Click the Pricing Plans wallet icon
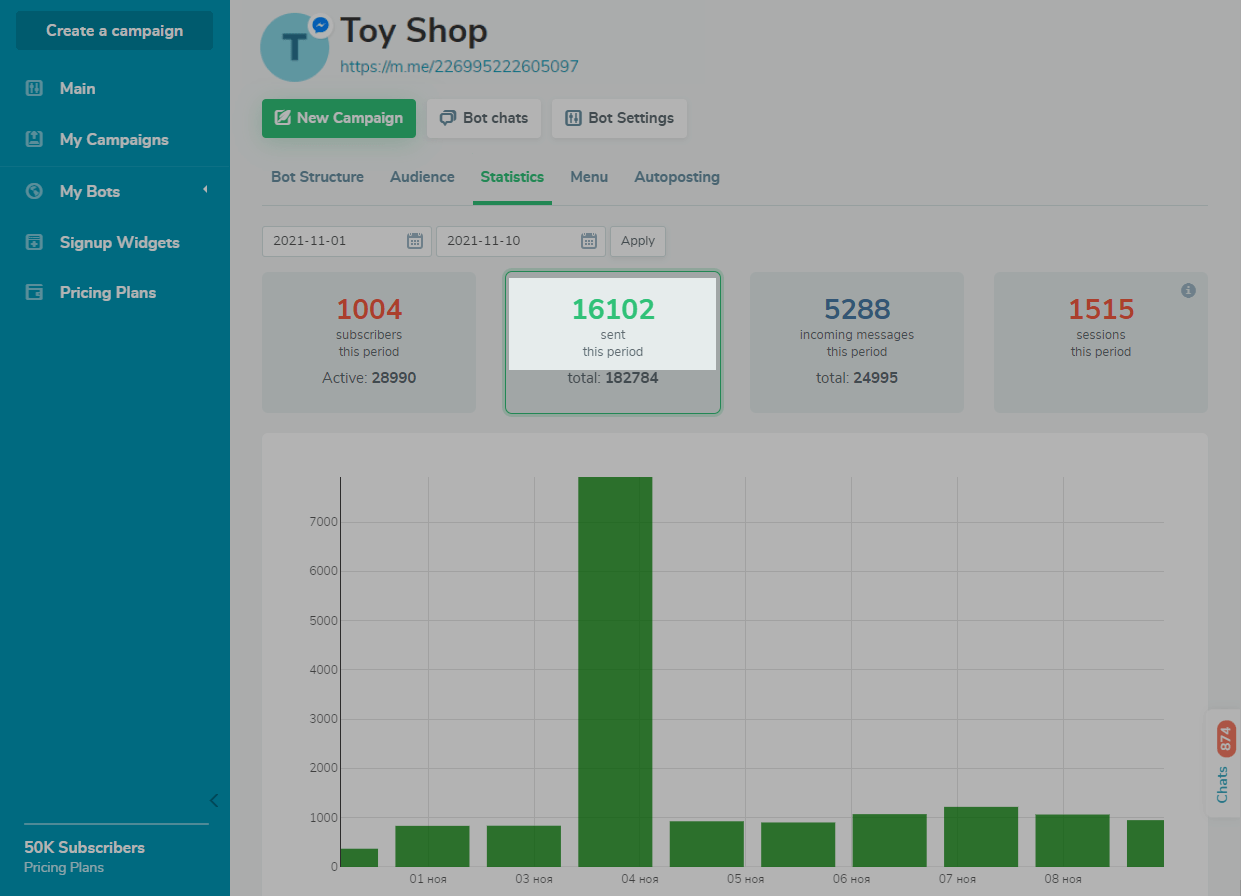The height and width of the screenshot is (896, 1241). [34, 293]
